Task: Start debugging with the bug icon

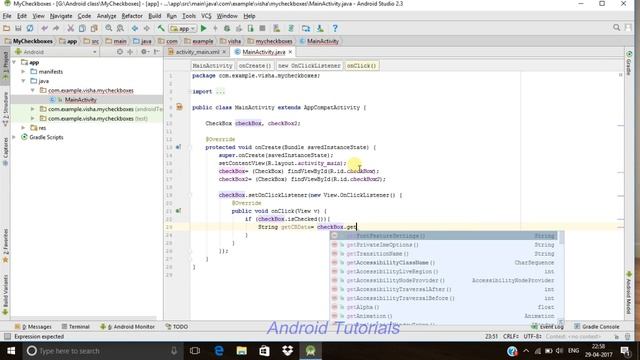Action: click(x=227, y=28)
